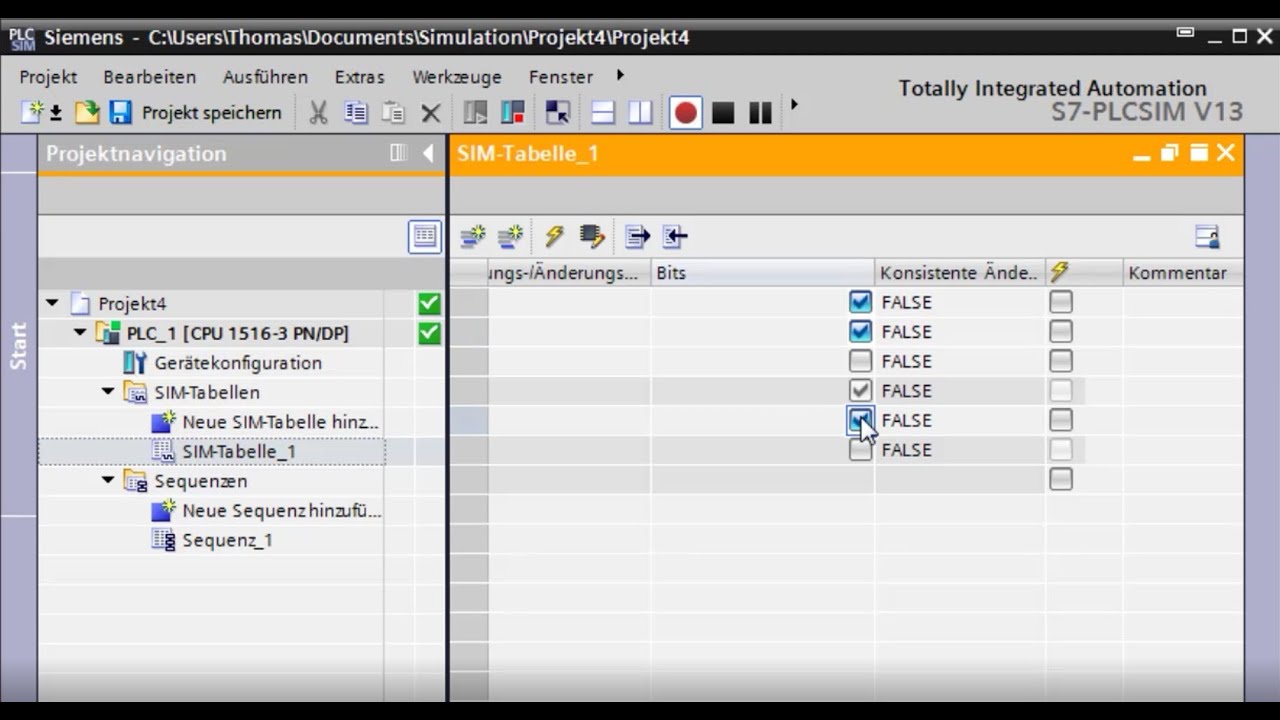The image size is (1280, 720).
Task: Click the panel icon with red square
Action: [x=513, y=113]
